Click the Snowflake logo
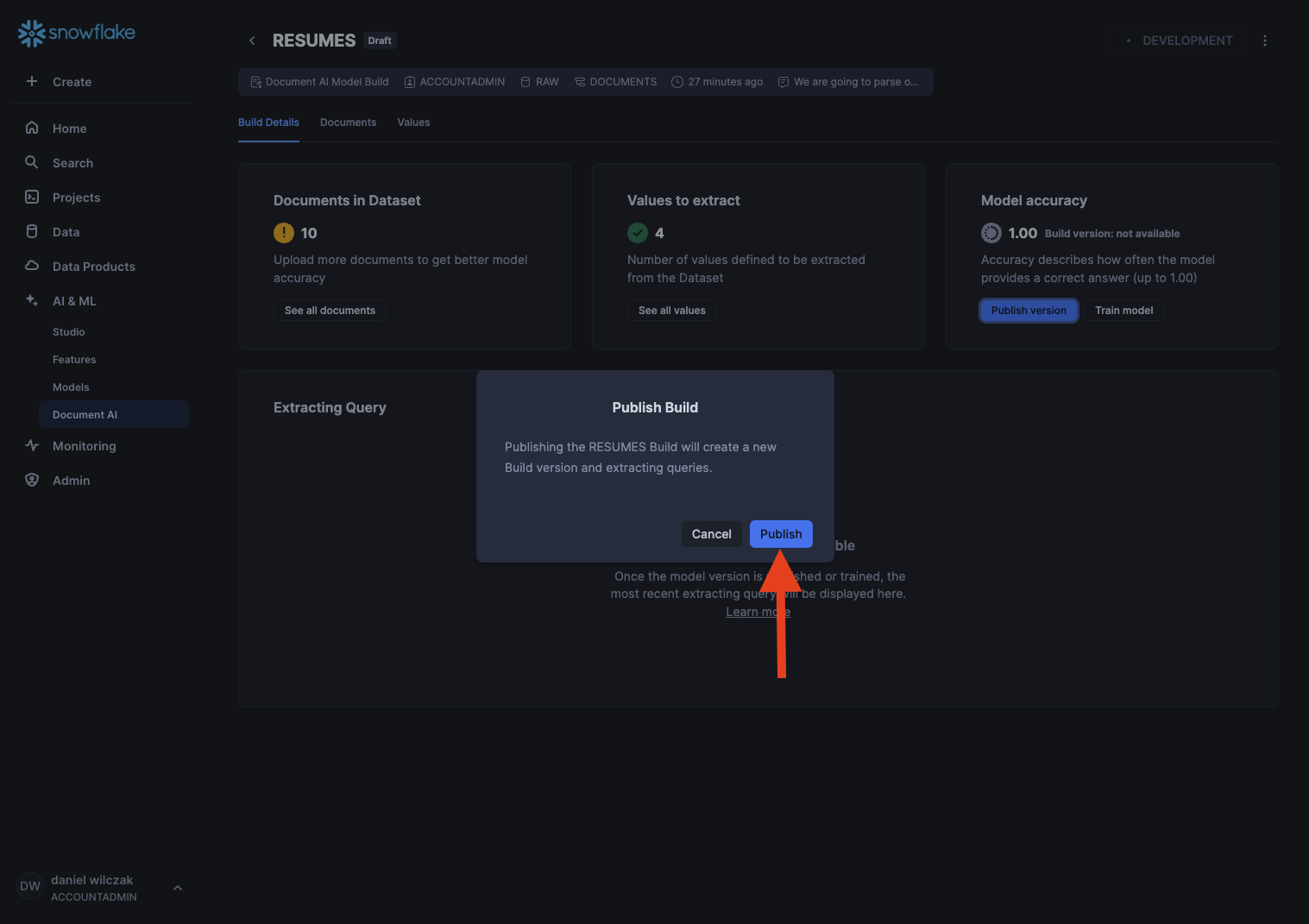 pyautogui.click(x=76, y=33)
